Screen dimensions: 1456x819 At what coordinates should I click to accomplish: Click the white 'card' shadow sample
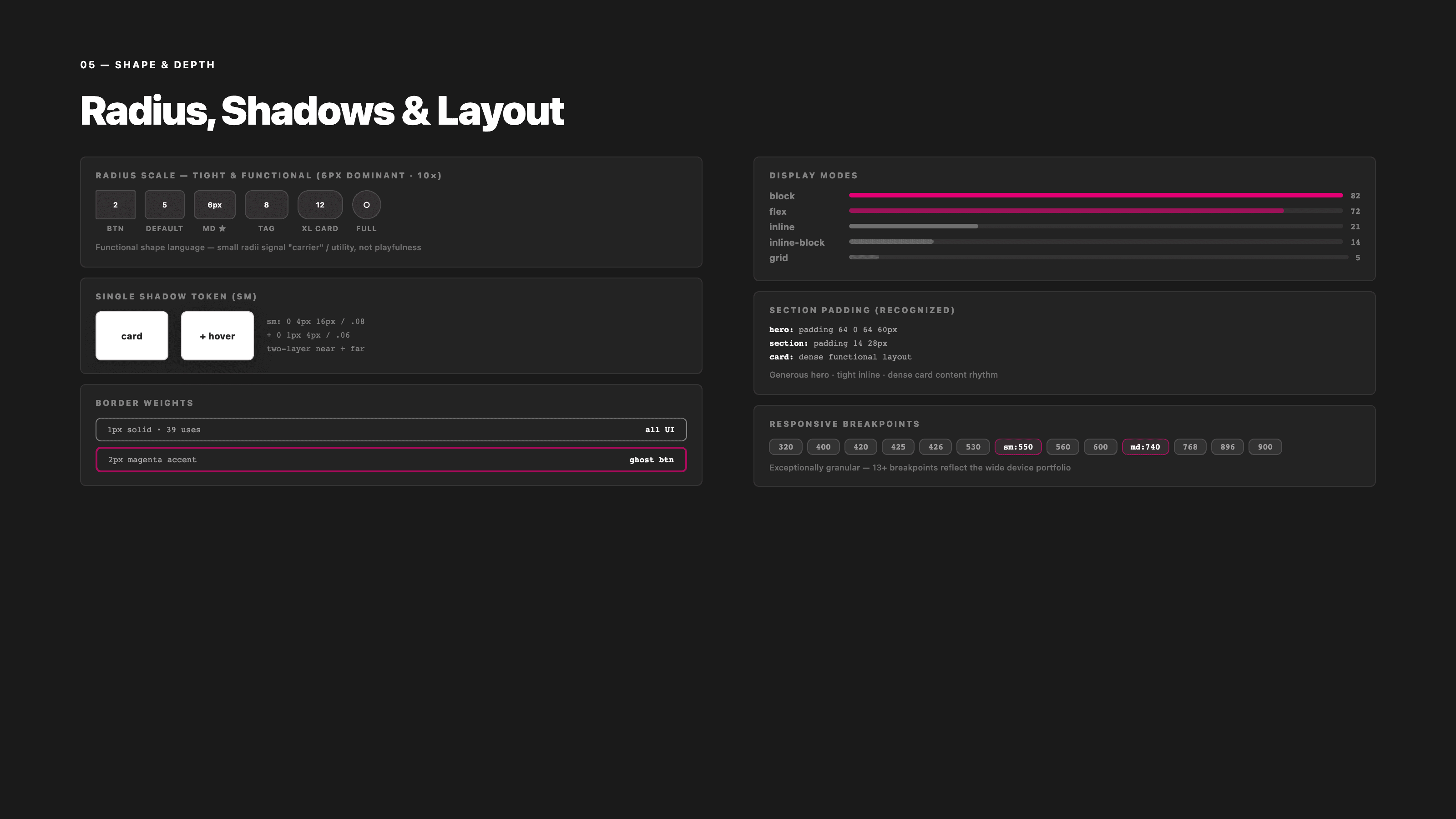click(x=131, y=336)
